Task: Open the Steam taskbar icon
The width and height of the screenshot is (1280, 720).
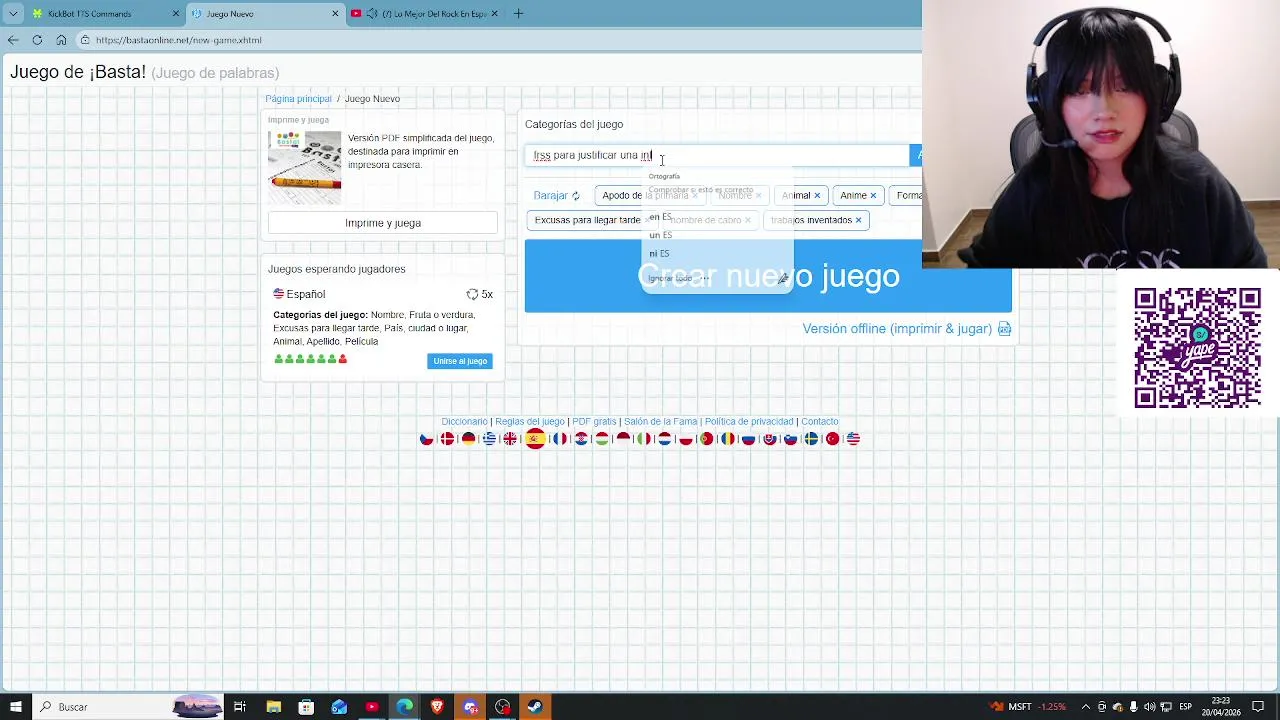Action: click(x=535, y=707)
